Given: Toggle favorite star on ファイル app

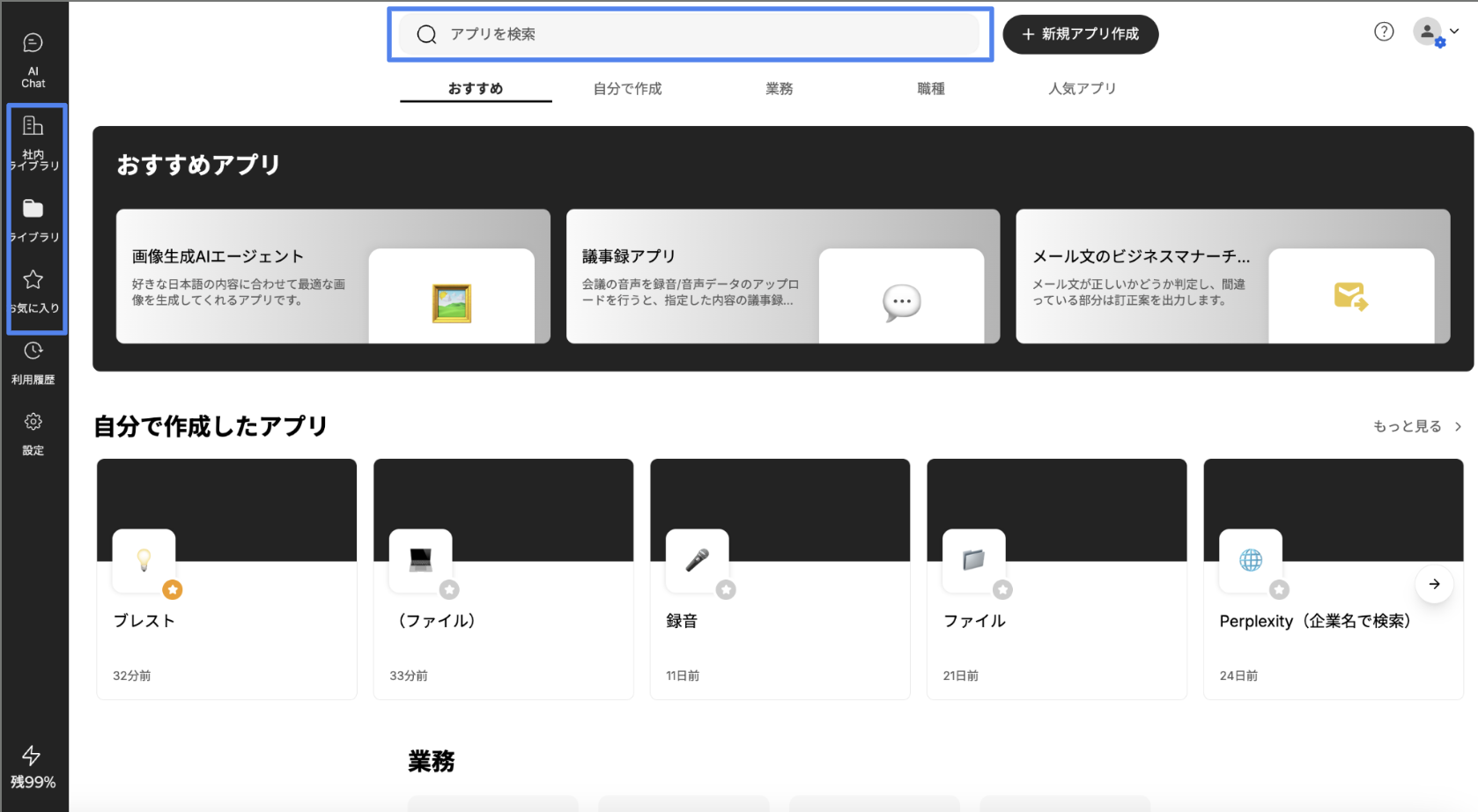Looking at the screenshot, I should [1002, 590].
